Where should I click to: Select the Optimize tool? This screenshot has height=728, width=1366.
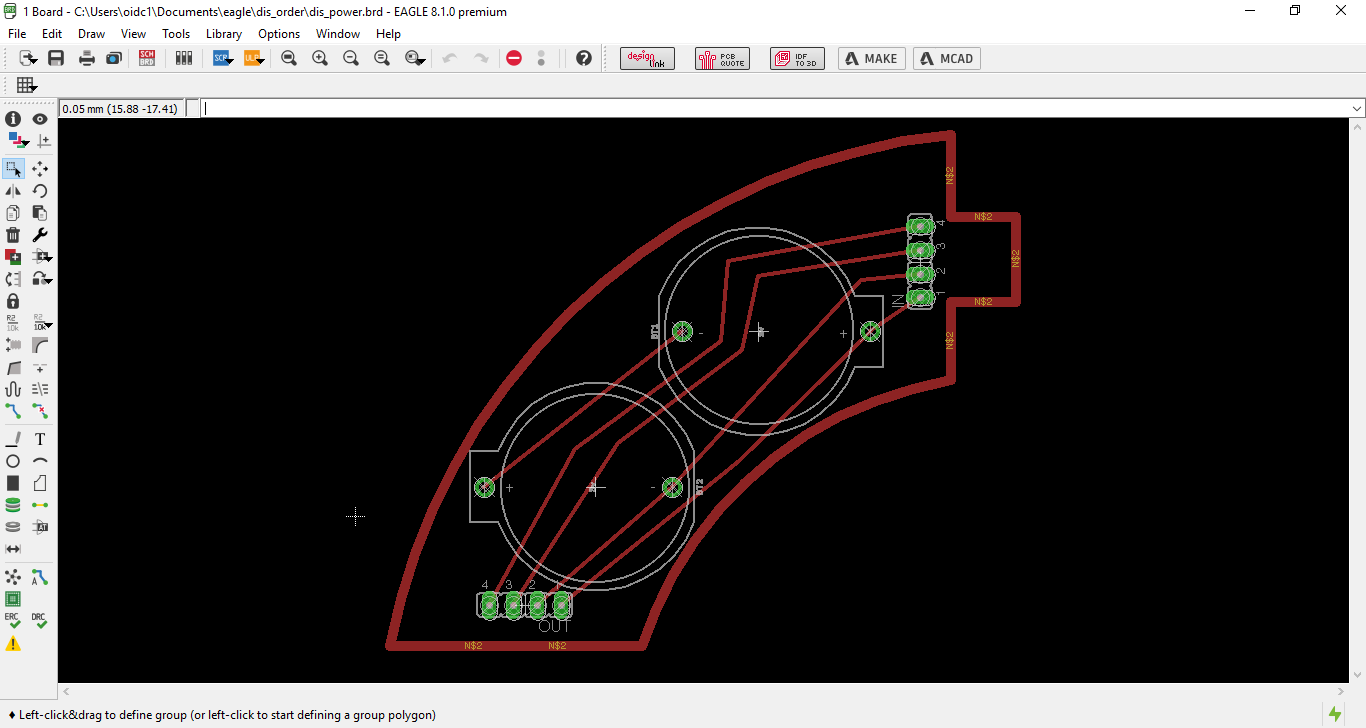[40, 367]
